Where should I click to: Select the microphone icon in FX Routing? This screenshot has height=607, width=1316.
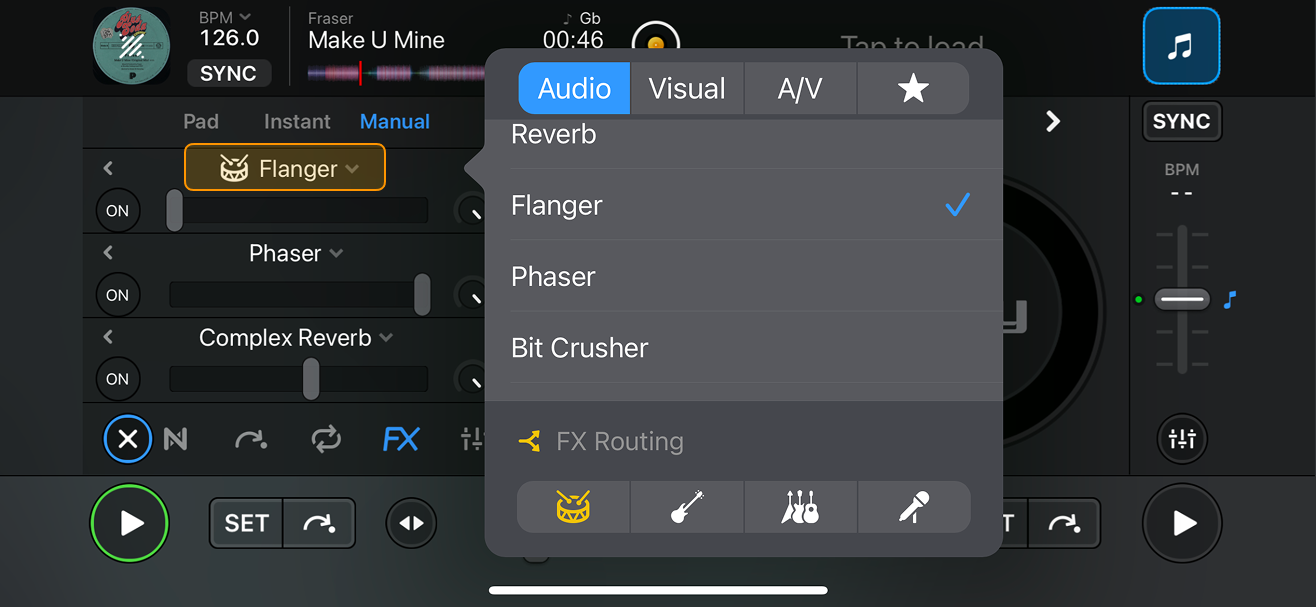(914, 507)
